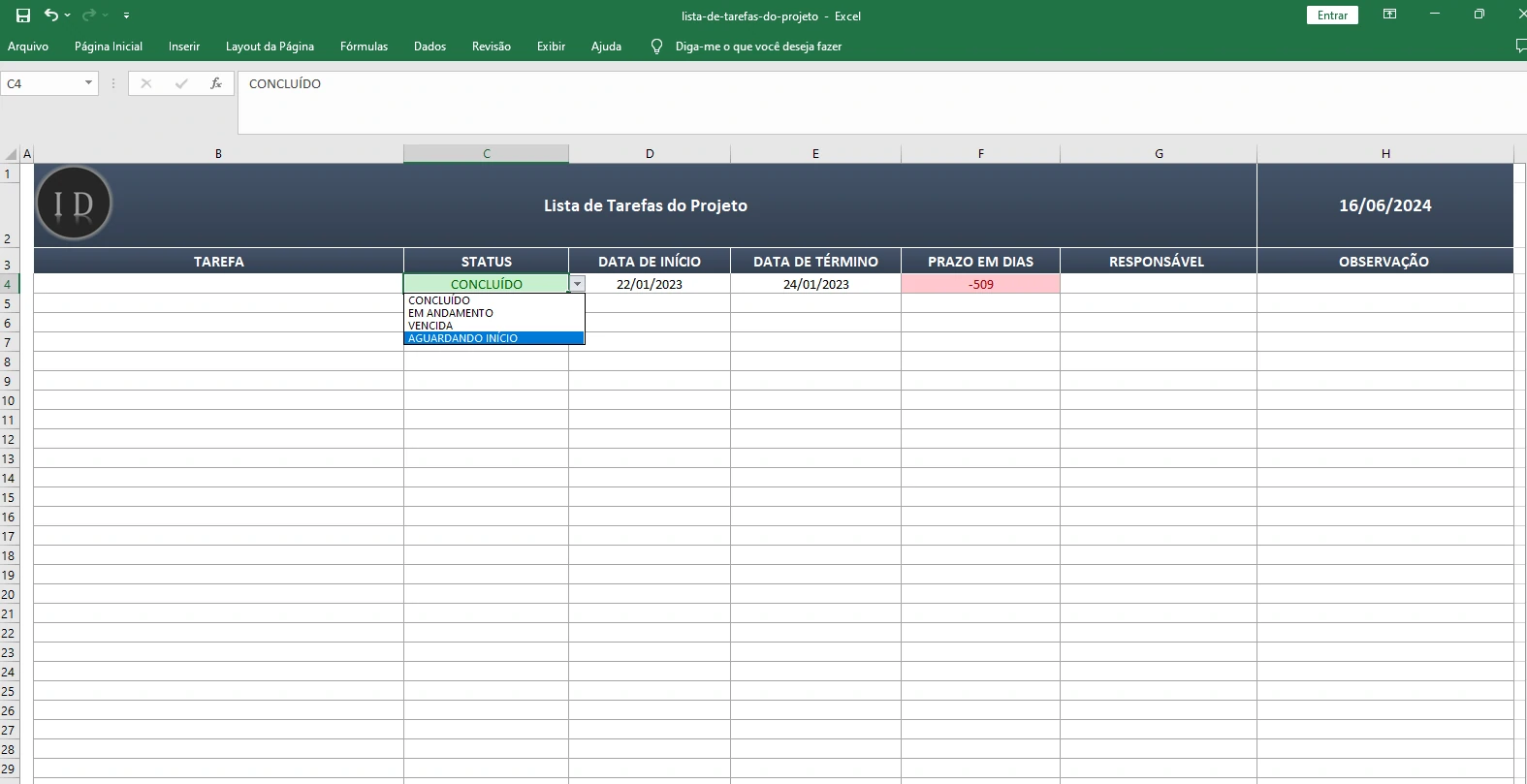The width and height of the screenshot is (1527, 784).
Task: Switch to the Página Inicial tab
Action: pos(109,47)
